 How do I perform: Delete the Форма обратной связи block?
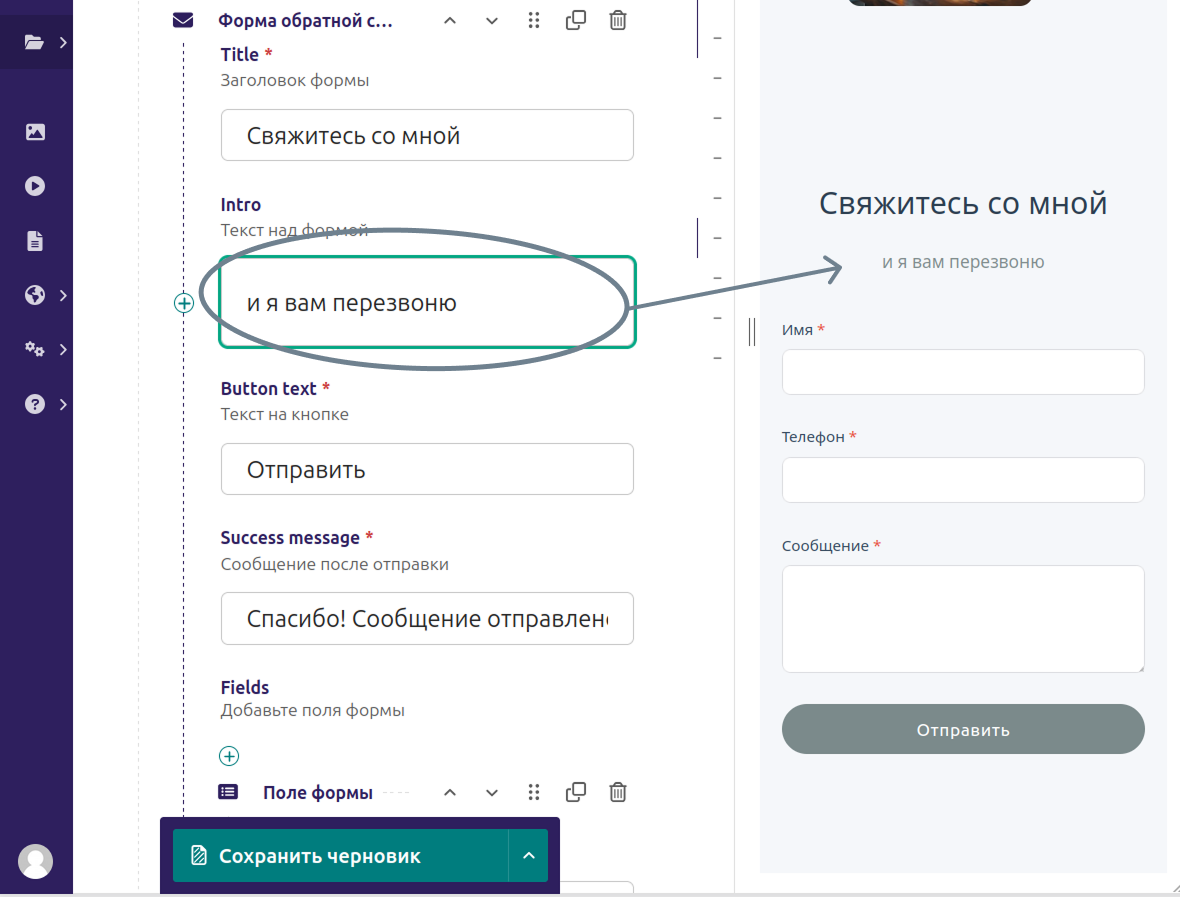(618, 20)
